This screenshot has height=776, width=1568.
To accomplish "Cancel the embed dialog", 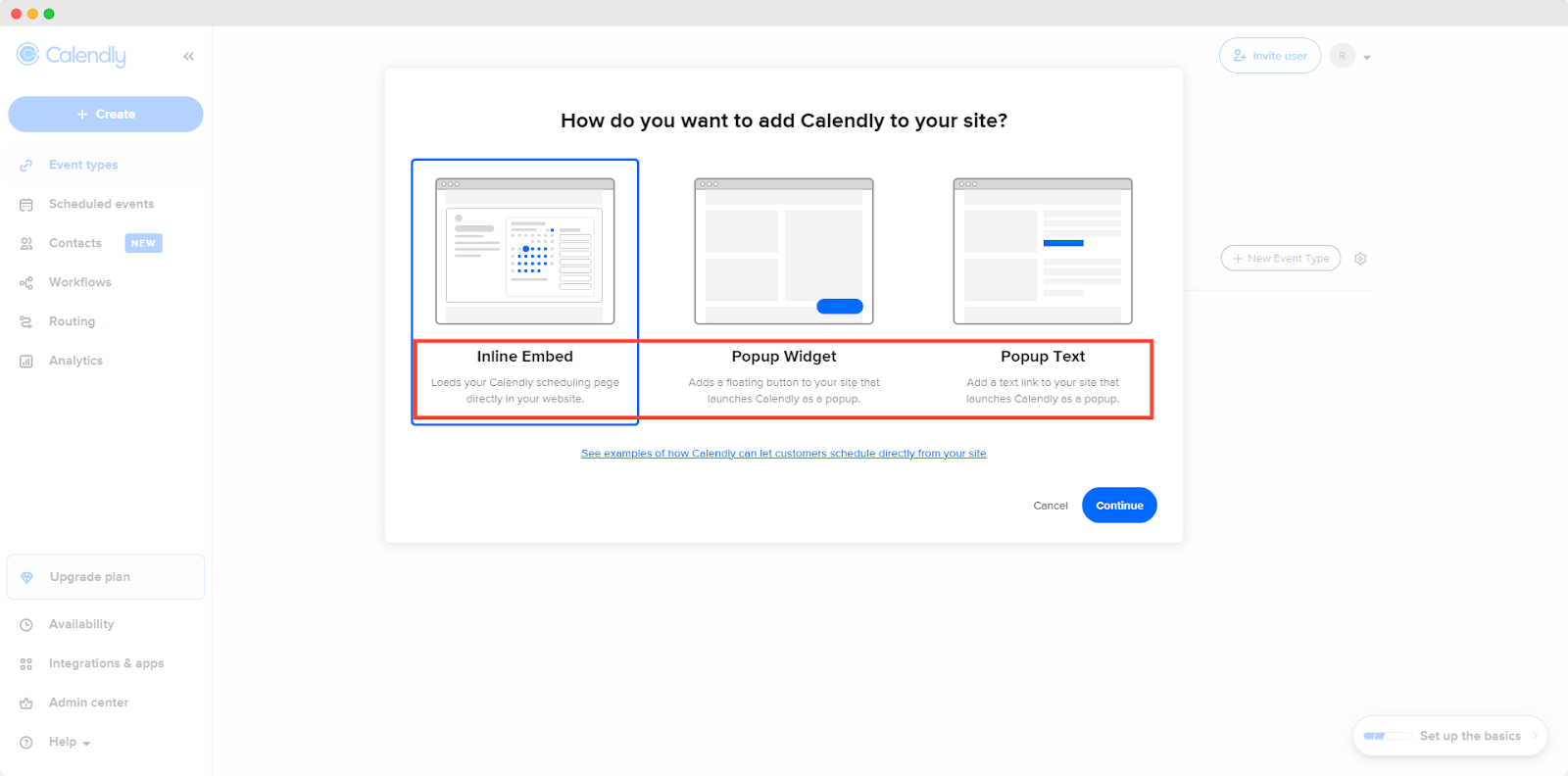I will tap(1051, 506).
